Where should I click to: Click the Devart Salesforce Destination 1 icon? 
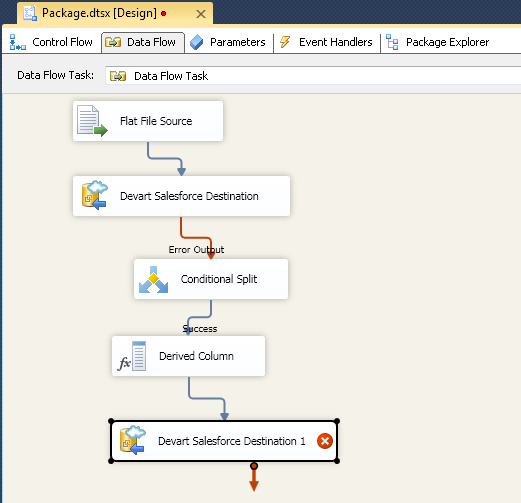click(x=133, y=440)
